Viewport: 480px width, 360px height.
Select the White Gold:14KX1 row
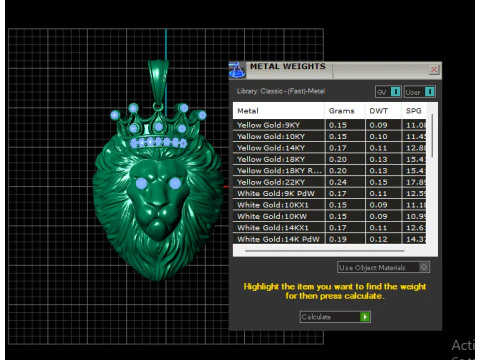329,228
